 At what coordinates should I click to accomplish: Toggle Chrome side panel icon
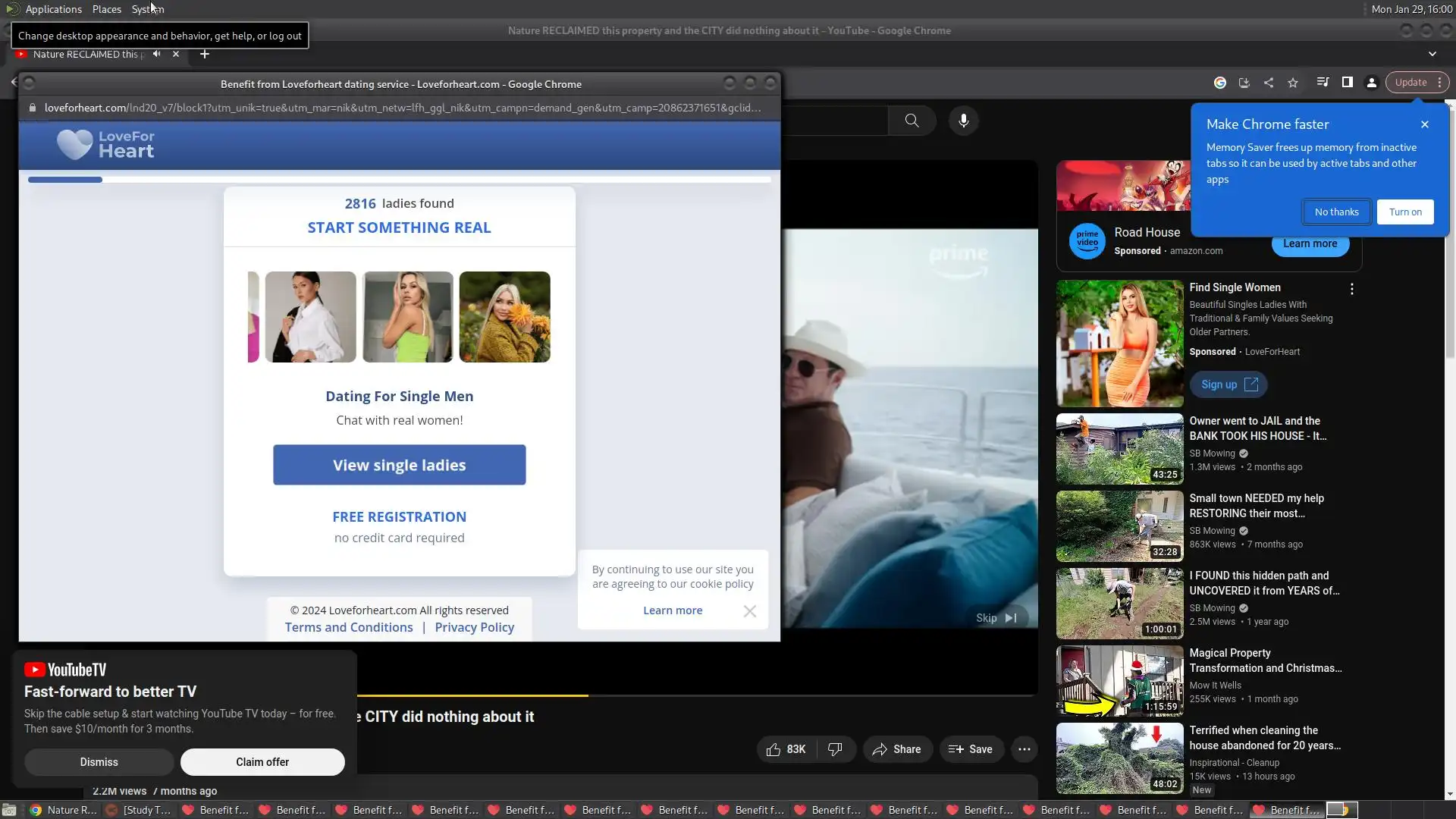click(1348, 83)
